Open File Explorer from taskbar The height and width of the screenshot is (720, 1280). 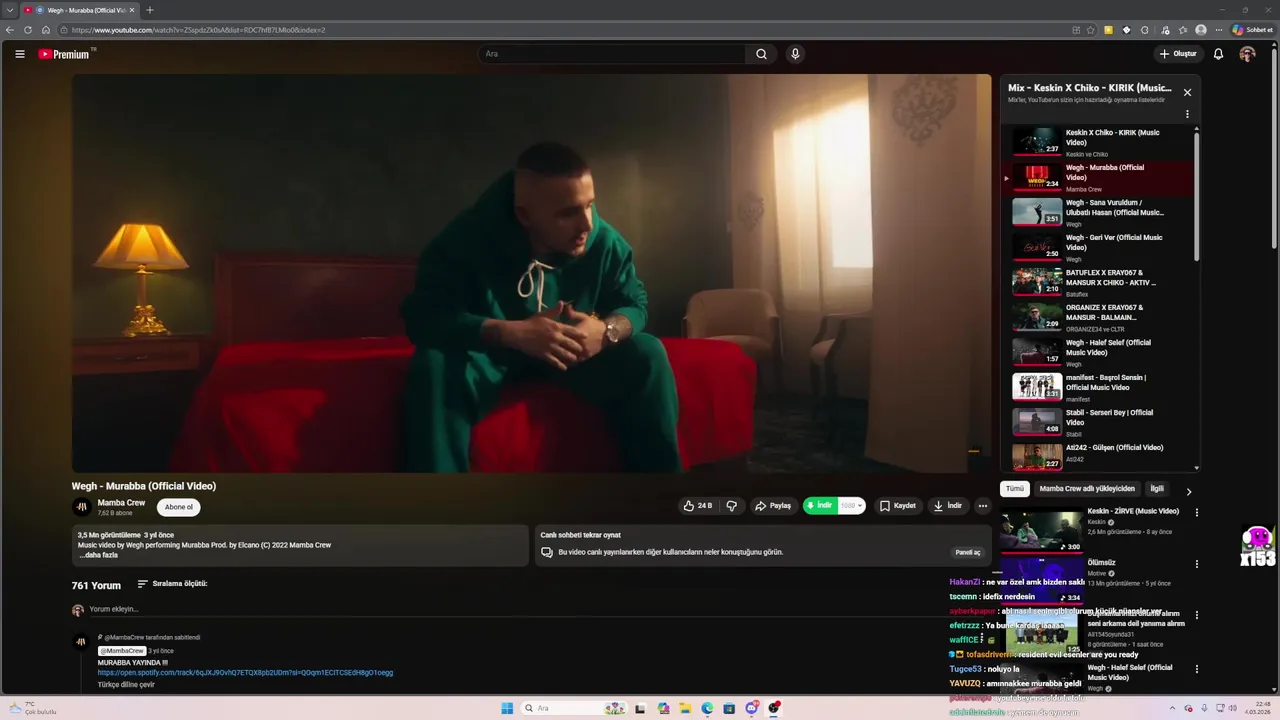685,708
